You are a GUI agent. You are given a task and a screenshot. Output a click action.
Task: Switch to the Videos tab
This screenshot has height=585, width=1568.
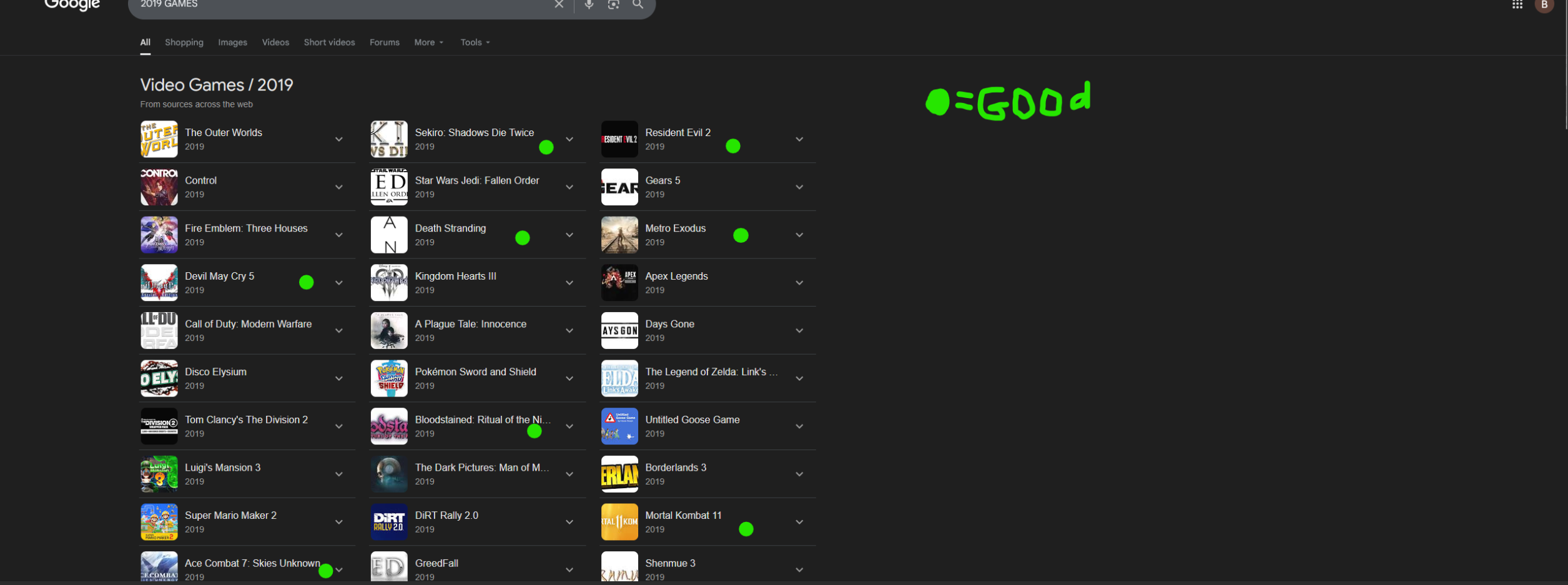275,42
